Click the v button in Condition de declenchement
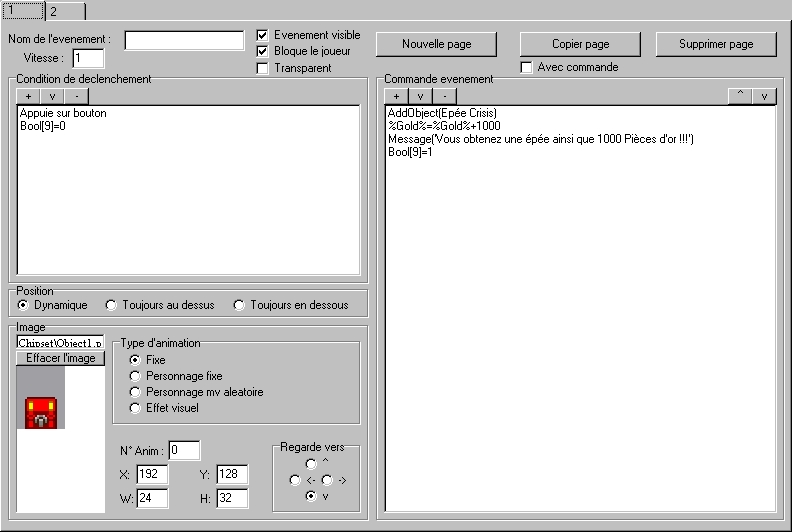This screenshot has width=792, height=532. [53, 96]
